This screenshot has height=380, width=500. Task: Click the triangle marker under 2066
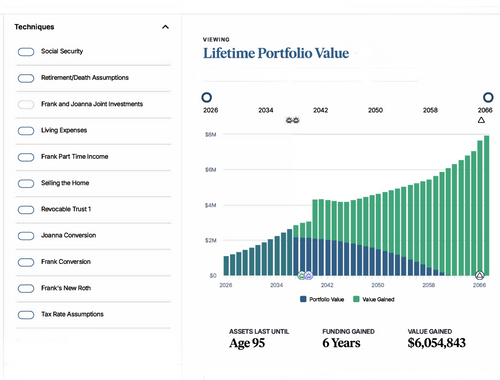coord(481,120)
